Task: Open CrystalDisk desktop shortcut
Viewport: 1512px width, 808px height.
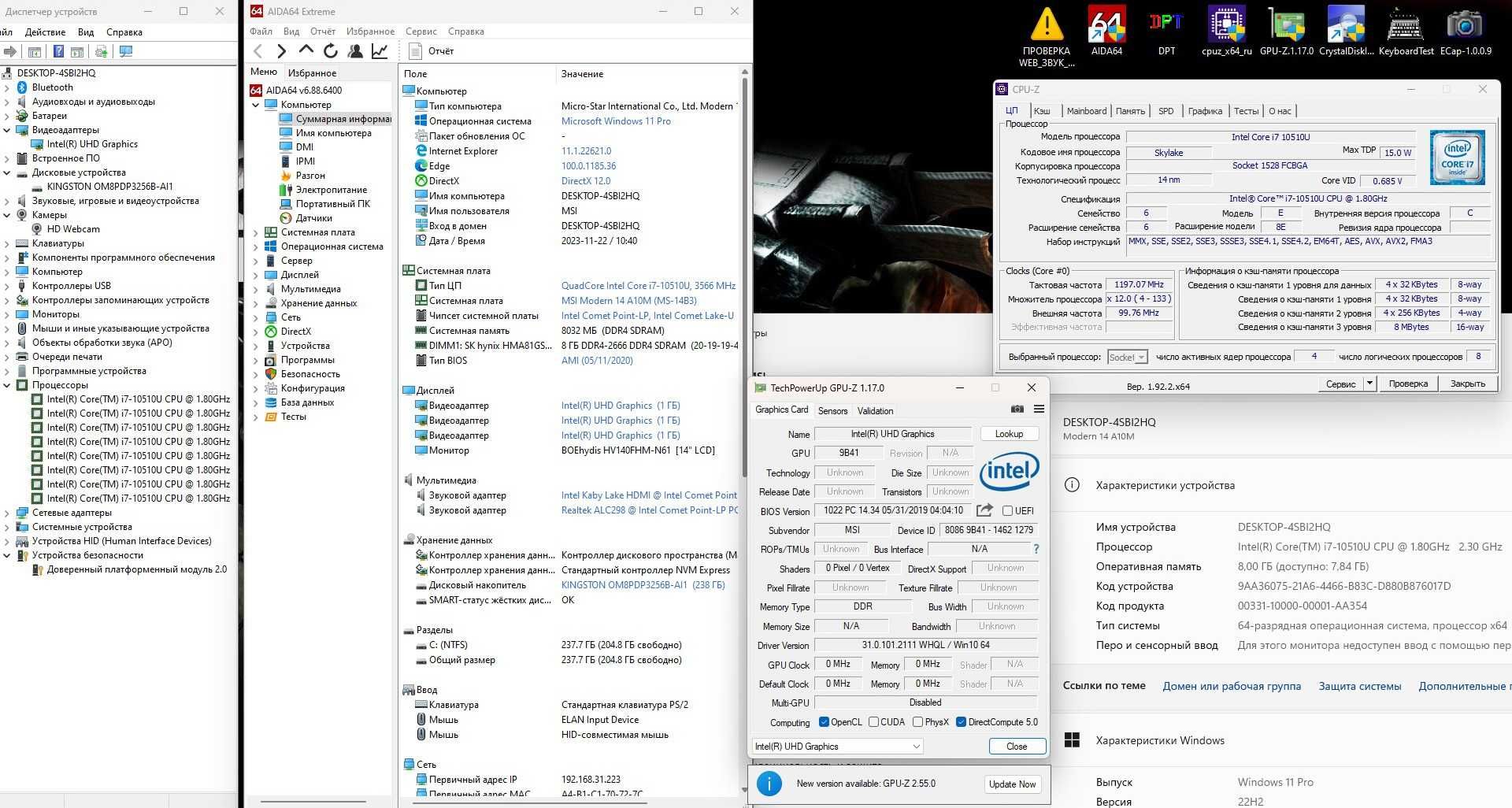Action: point(1347,31)
